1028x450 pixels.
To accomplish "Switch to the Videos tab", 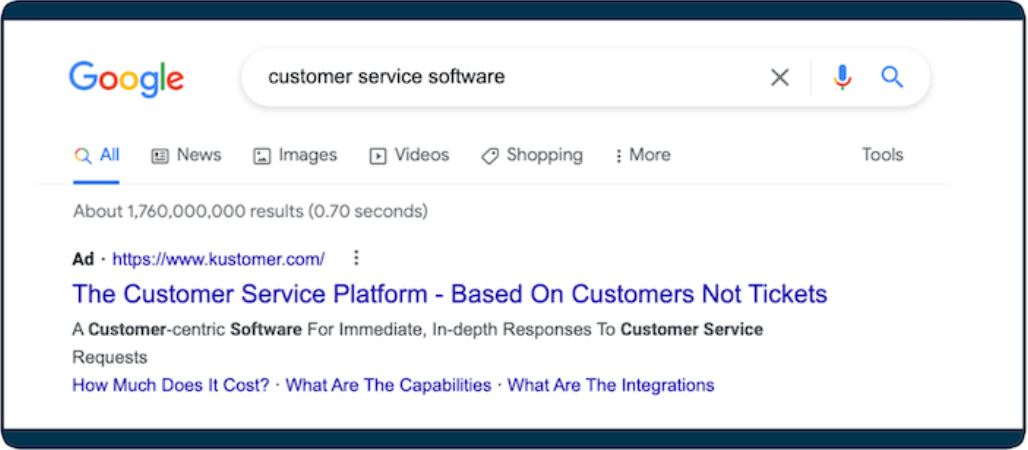I will coord(409,155).
